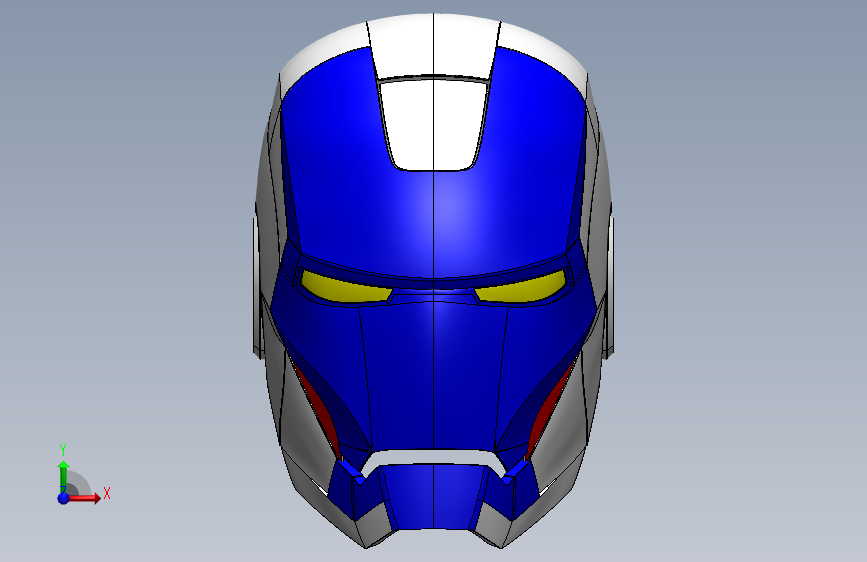Click the red X axis arrow of triad
867x562 pixels.
(x=86, y=498)
